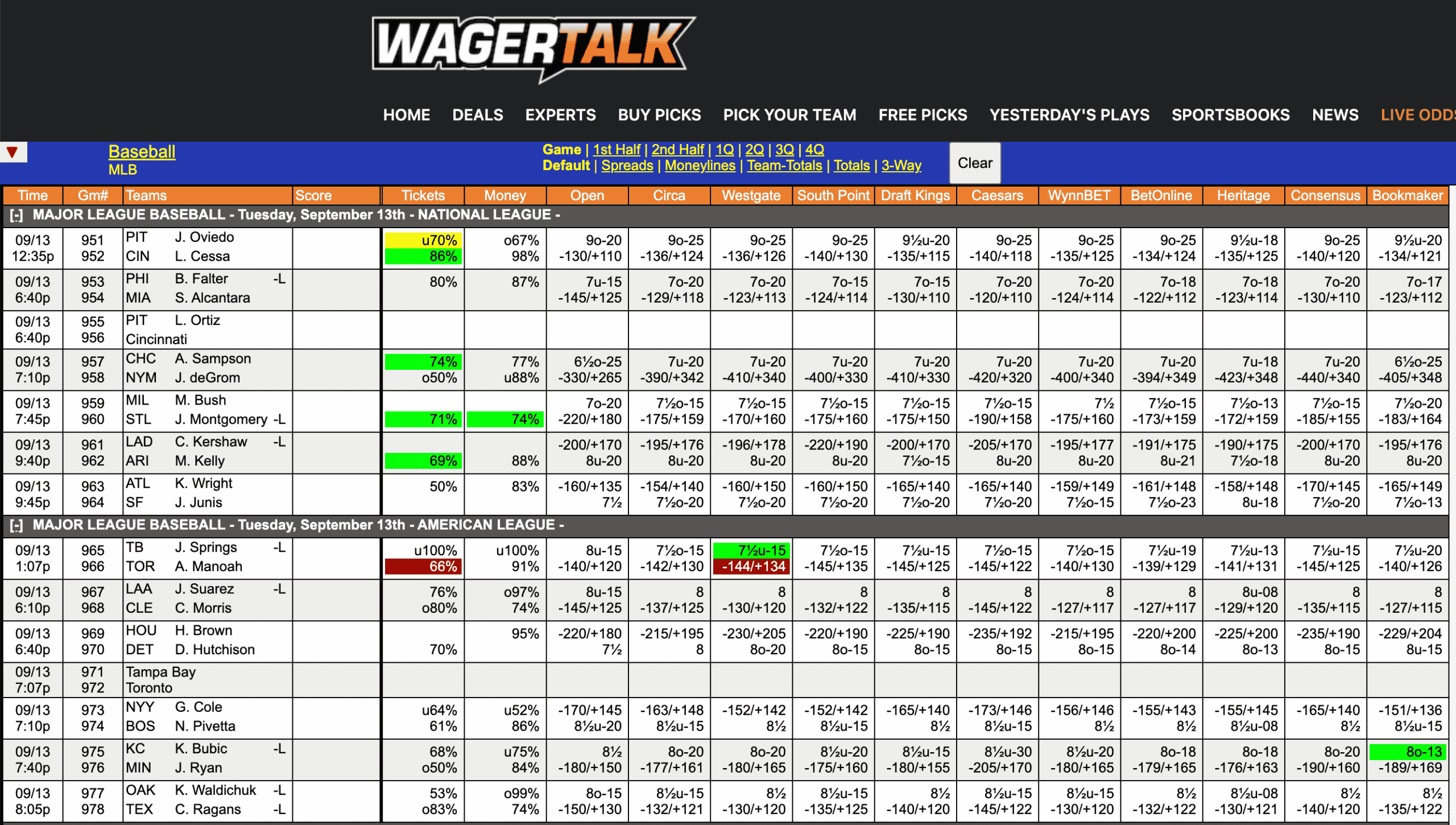This screenshot has height=825, width=1456.
Task: Click yellow u70% tickets cell for PIT/CIN
Action: pos(423,240)
